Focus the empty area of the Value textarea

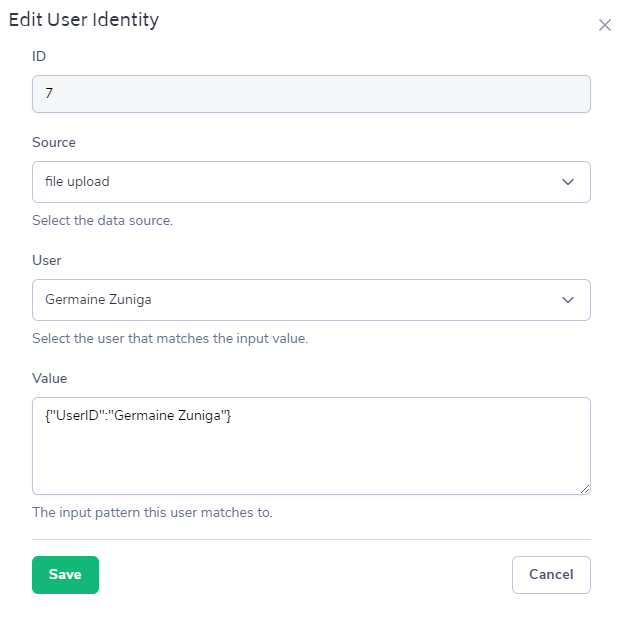coord(311,460)
